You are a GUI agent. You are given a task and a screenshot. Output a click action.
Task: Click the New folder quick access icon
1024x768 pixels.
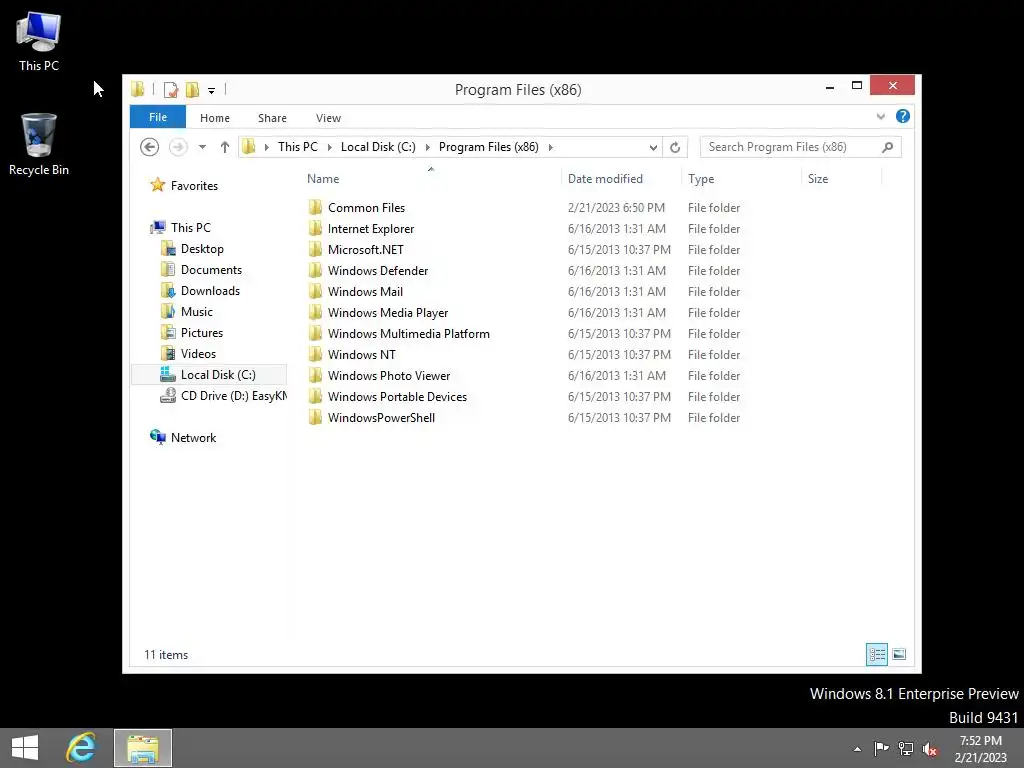[x=193, y=89]
